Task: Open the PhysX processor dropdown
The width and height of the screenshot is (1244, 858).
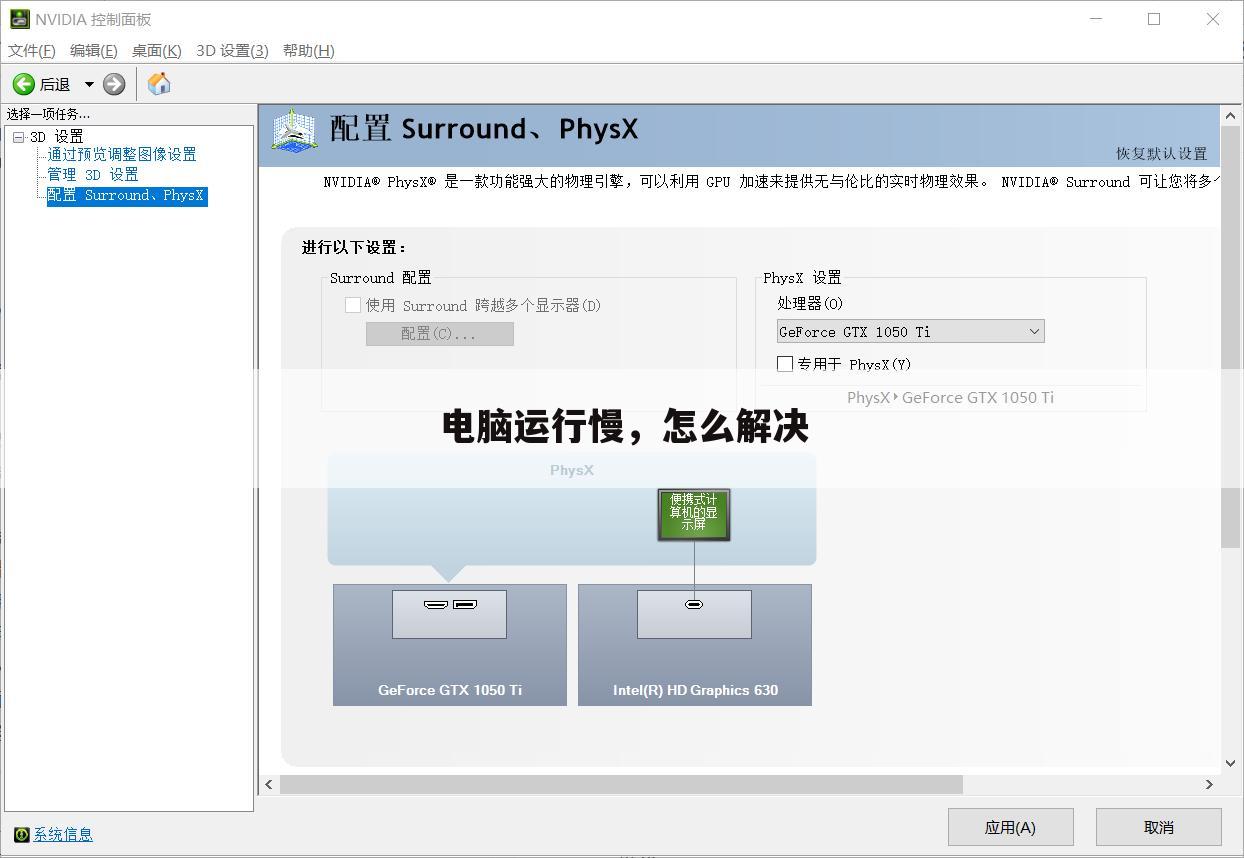Action: [x=911, y=331]
